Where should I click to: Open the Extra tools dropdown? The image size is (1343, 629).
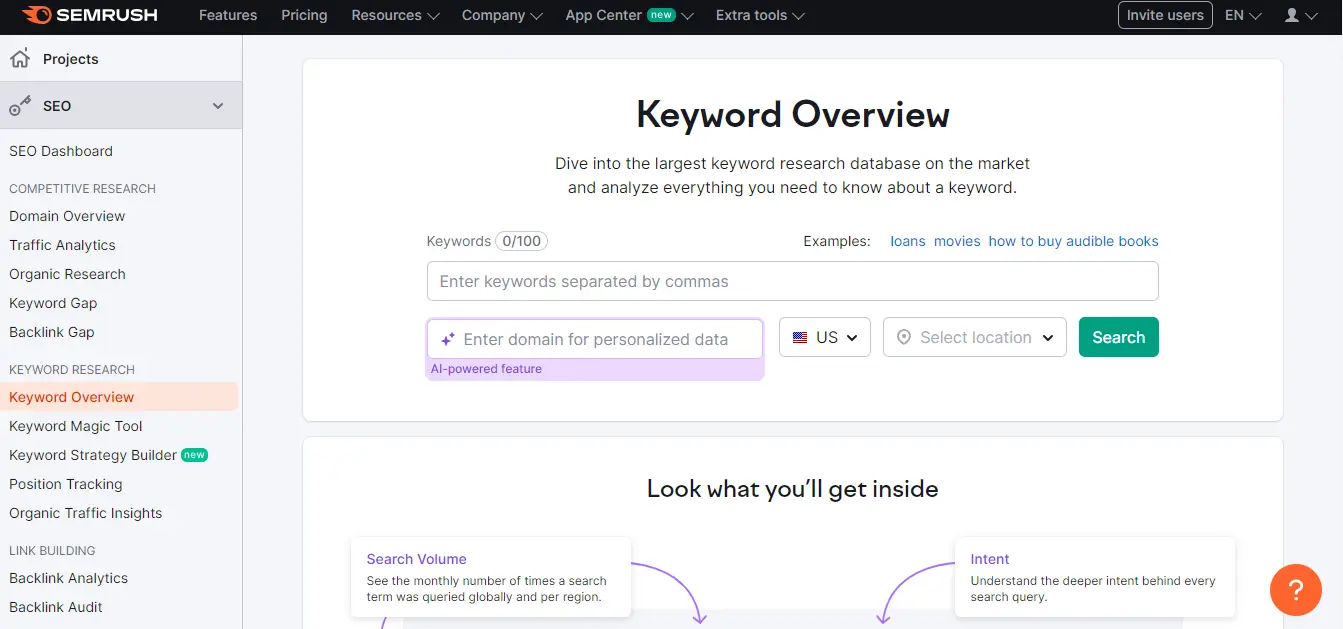[760, 15]
